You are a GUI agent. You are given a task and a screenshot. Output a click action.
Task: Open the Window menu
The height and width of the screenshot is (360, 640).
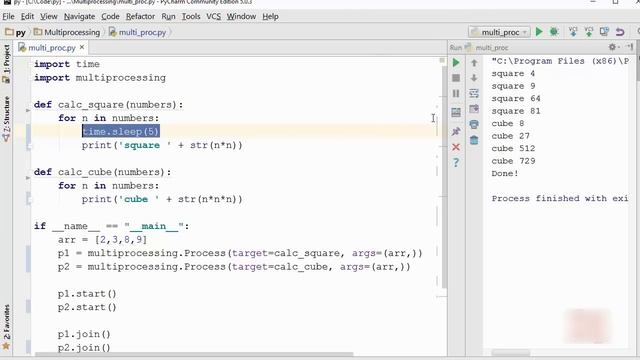(x=241, y=16)
